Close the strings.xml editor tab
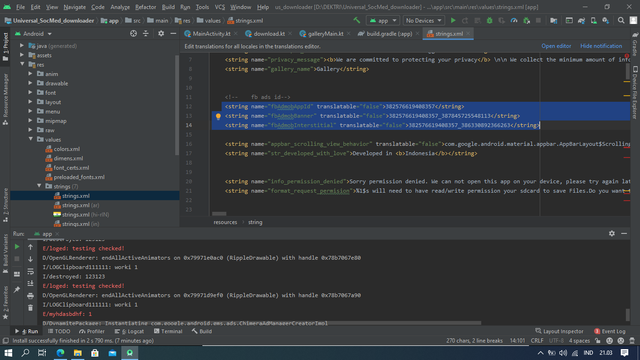 click(468, 34)
